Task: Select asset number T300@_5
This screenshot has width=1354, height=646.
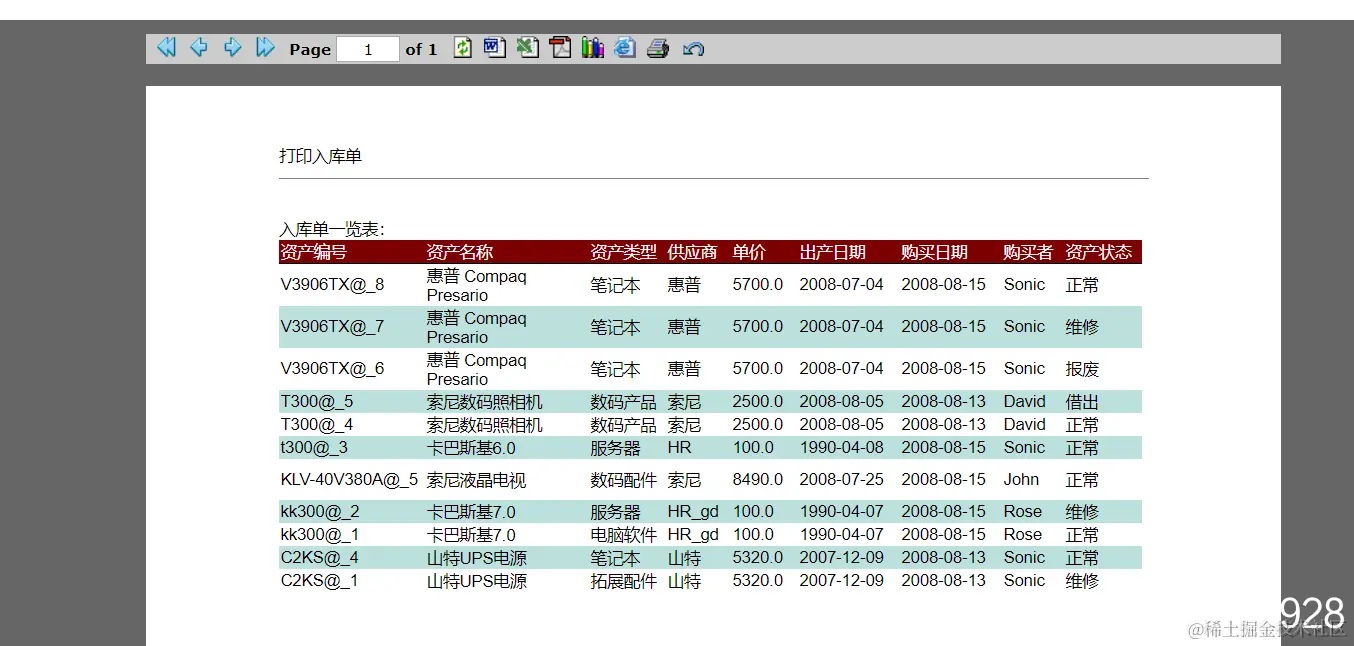Action: (317, 402)
